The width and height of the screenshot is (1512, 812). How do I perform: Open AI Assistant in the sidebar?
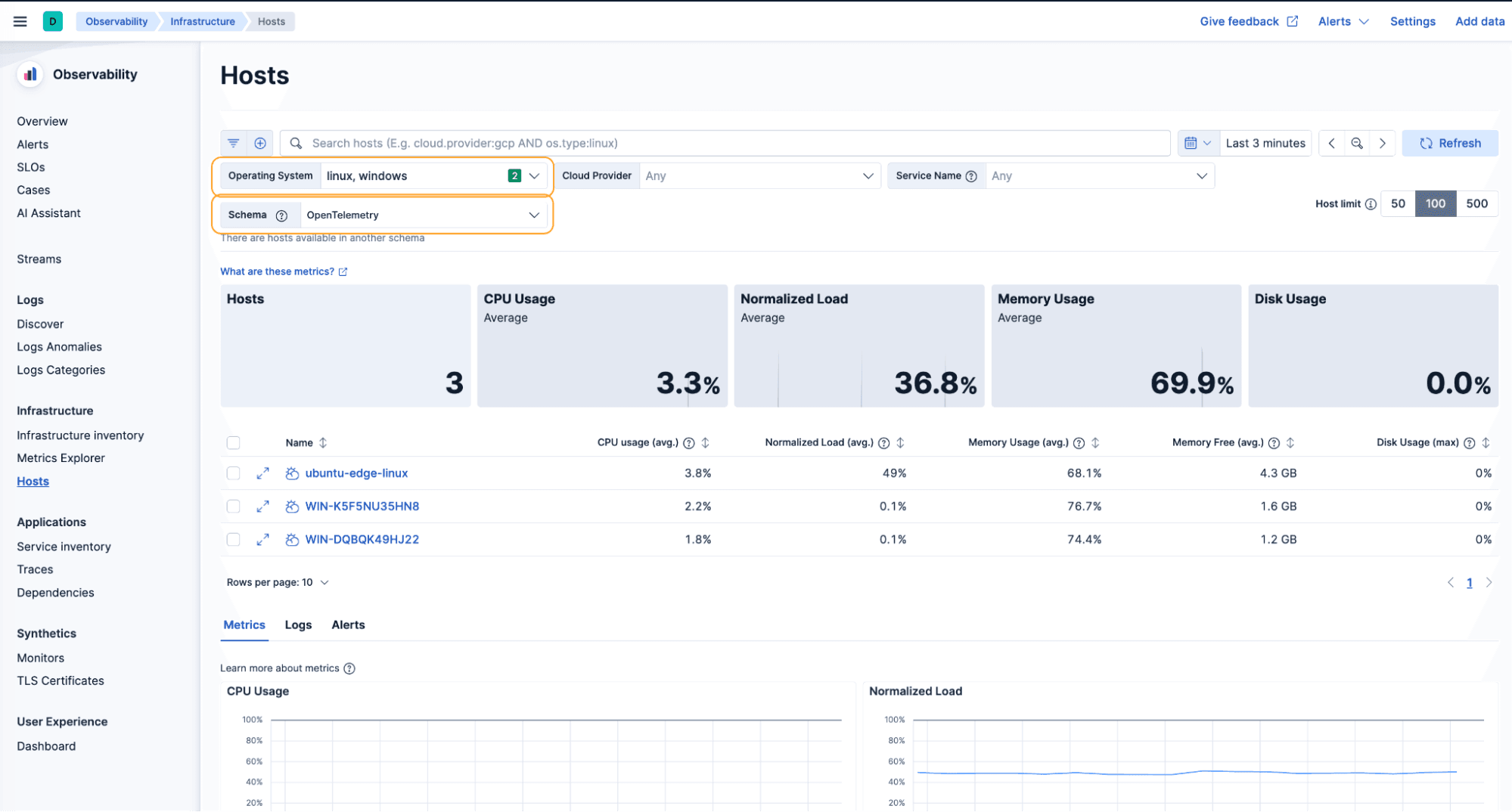coord(48,213)
